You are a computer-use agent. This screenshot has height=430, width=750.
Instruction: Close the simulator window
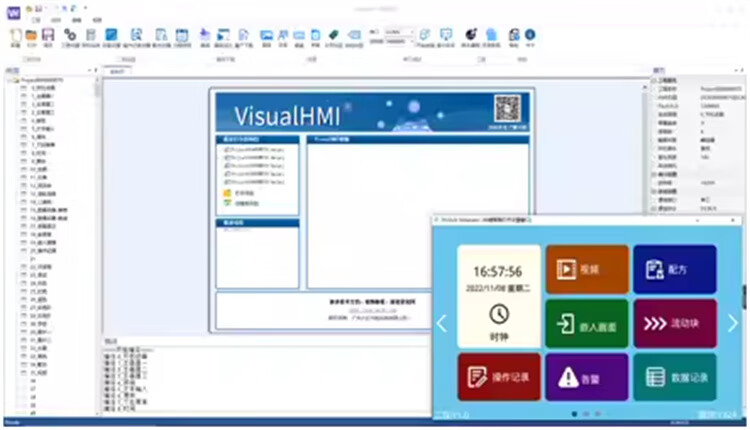click(733, 221)
